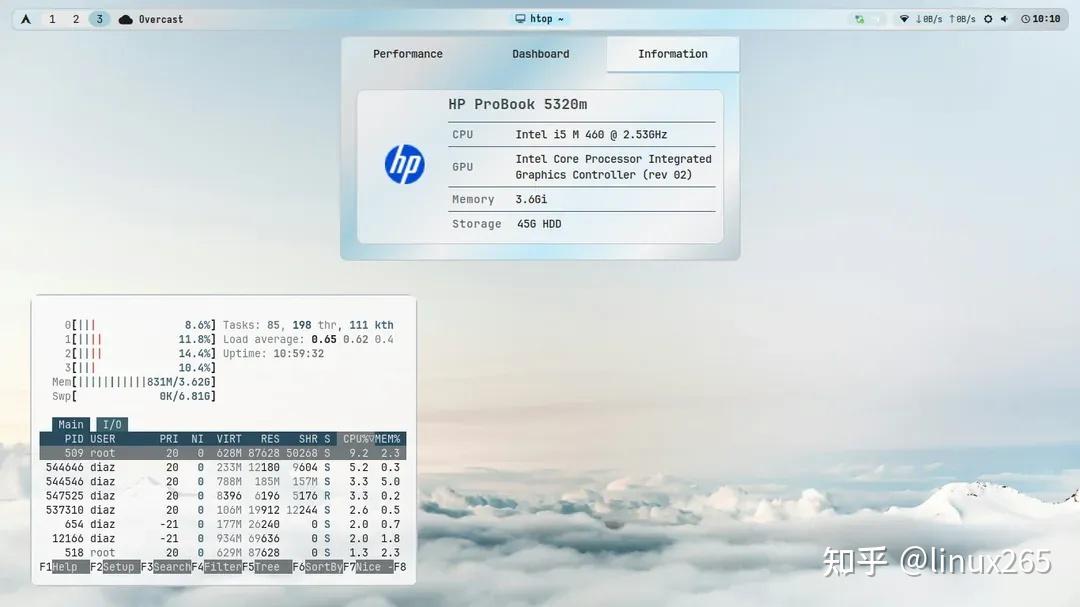Click the upload speed 0B/s indicator
1080x607 pixels.
(962, 19)
